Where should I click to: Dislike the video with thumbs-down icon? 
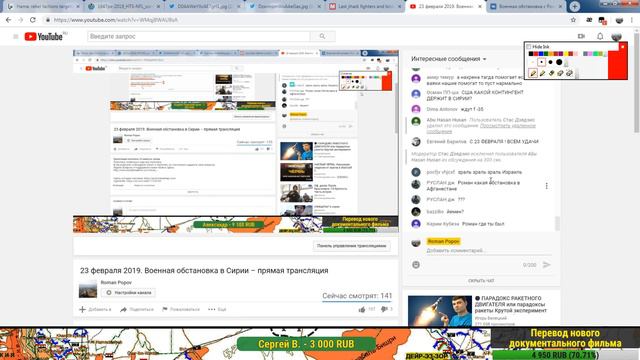384,309
